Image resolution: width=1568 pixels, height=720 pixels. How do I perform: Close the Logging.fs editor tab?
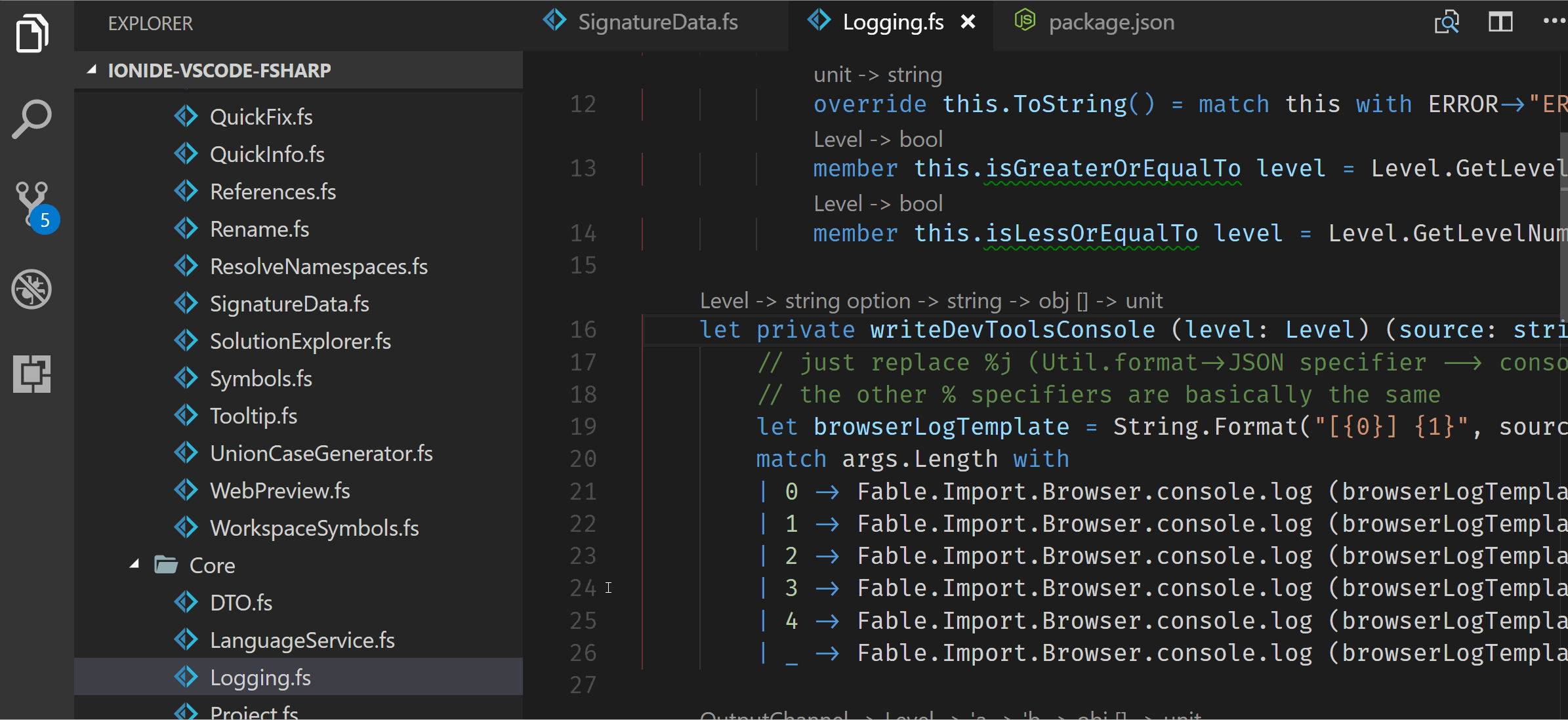[969, 22]
